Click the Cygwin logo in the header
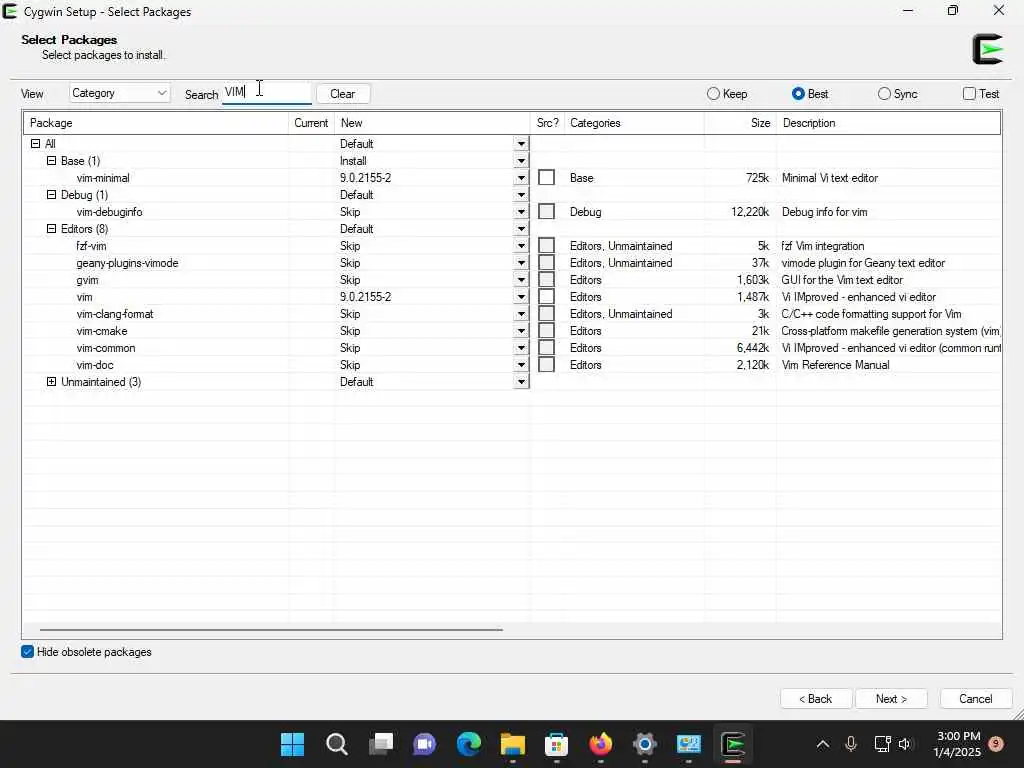The image size is (1024, 768). pyautogui.click(x=987, y=49)
